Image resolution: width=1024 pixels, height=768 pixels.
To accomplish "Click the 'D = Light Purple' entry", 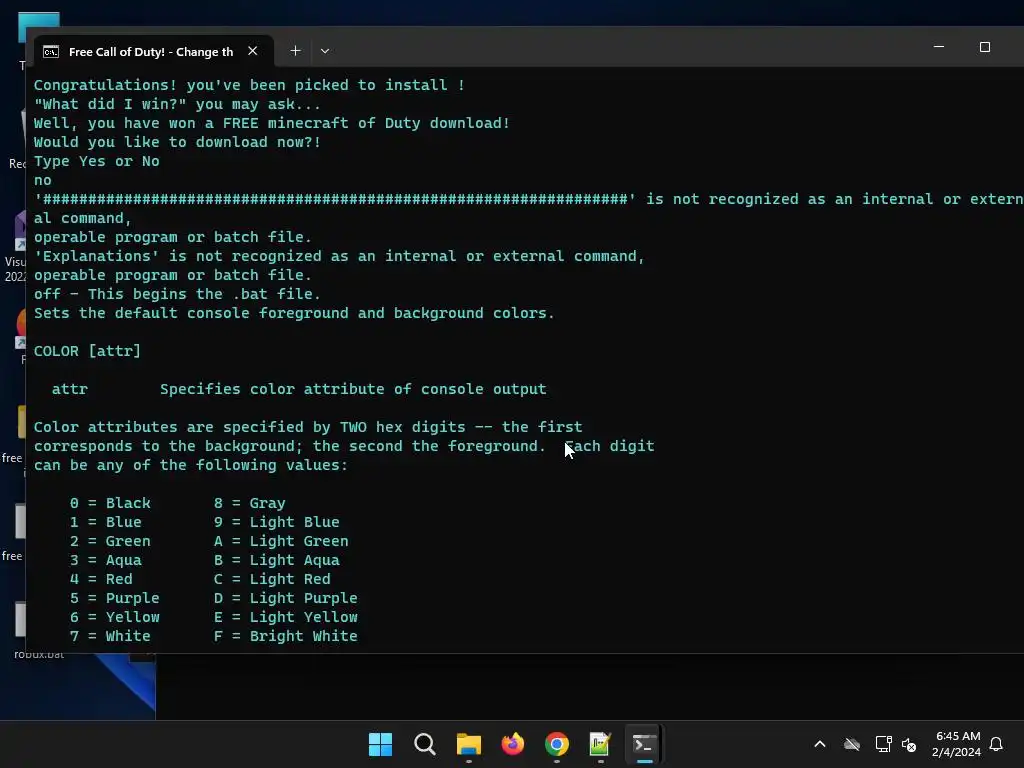I will pos(285,598).
